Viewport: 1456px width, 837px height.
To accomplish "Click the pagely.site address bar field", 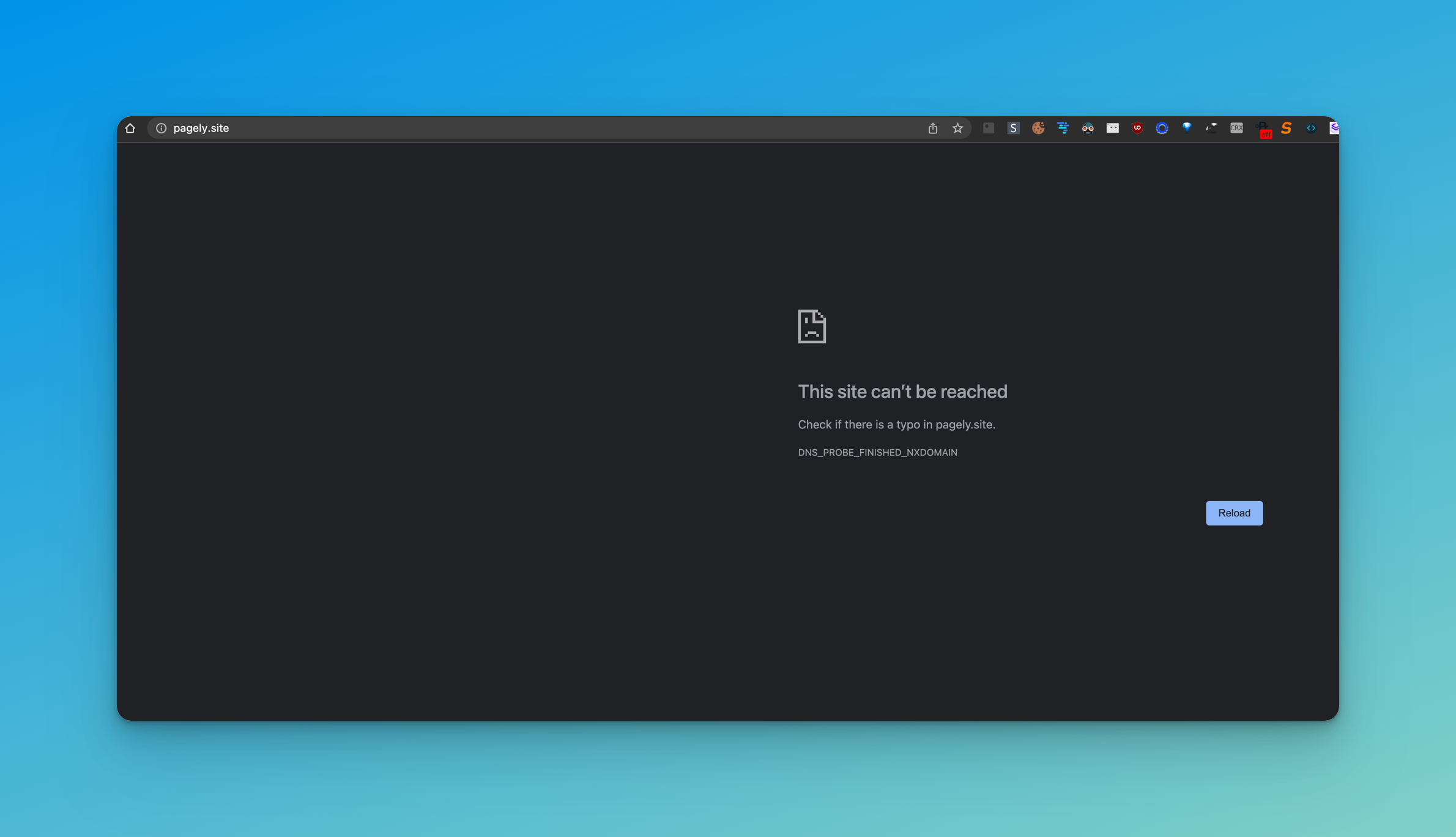I will [x=489, y=128].
